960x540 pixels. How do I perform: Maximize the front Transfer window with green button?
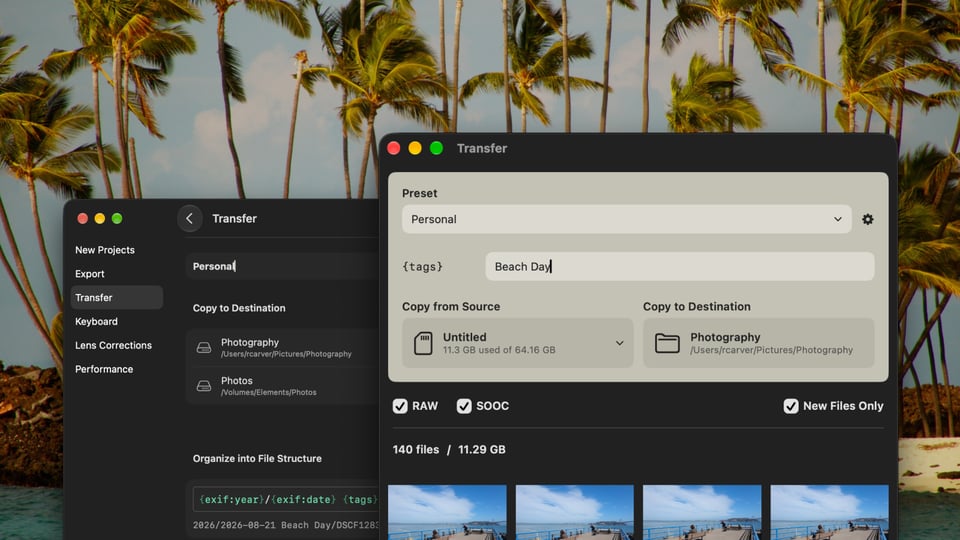click(437, 148)
